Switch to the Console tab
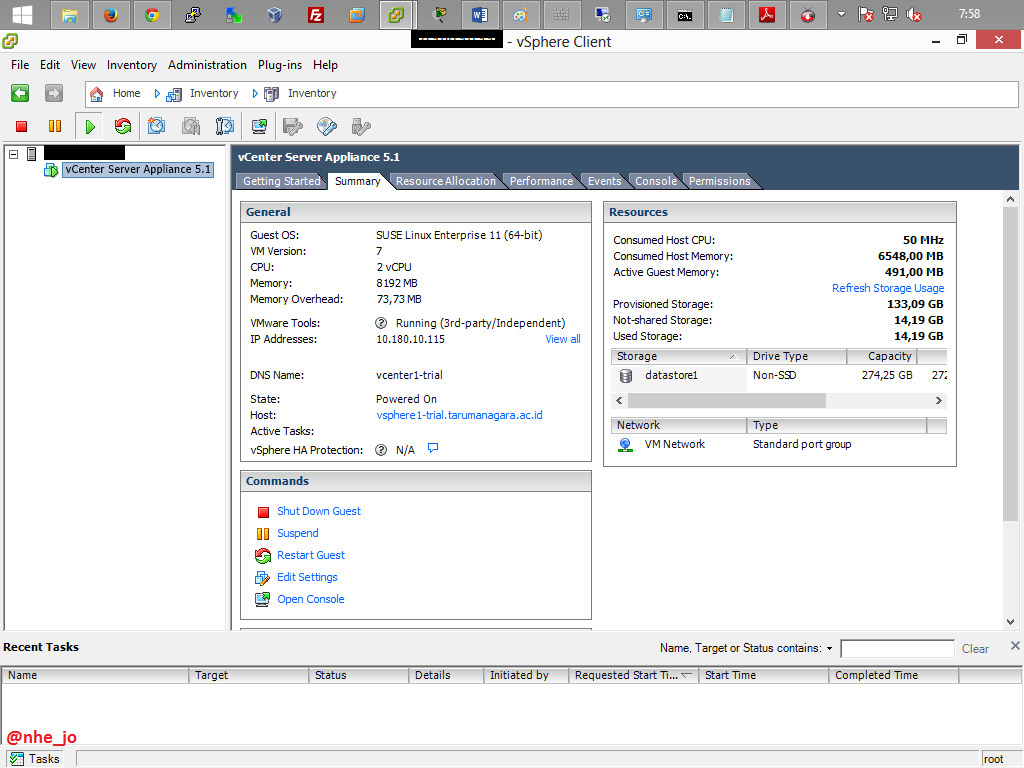1024x768 pixels. [656, 182]
